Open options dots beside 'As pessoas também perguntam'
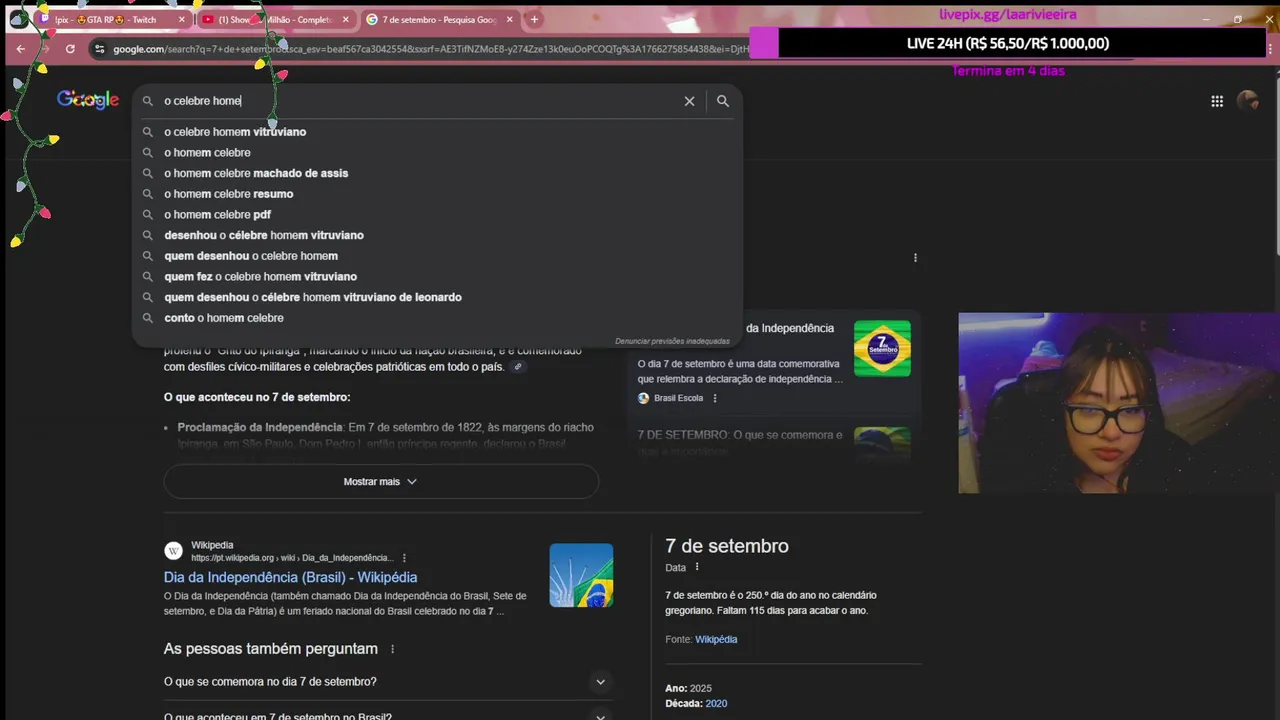Viewport: 1280px width, 720px height. tap(392, 649)
